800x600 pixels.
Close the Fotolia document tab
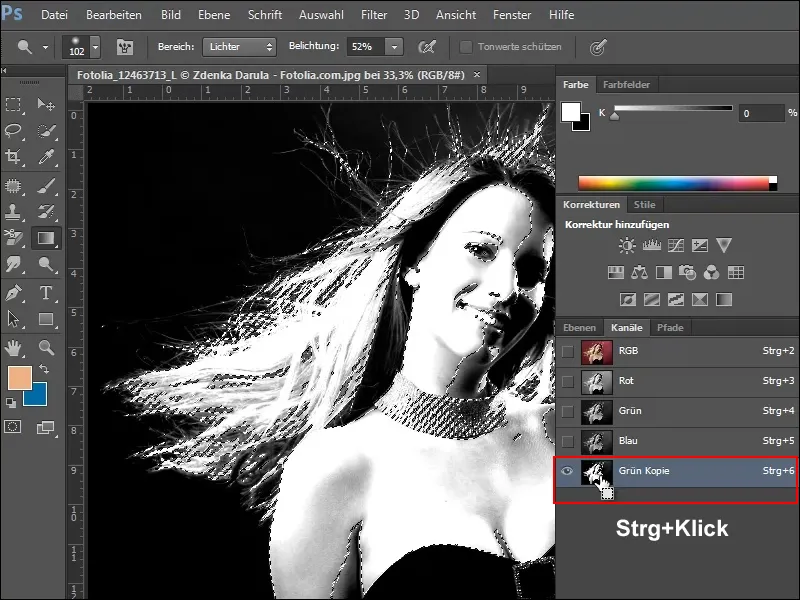[477, 74]
